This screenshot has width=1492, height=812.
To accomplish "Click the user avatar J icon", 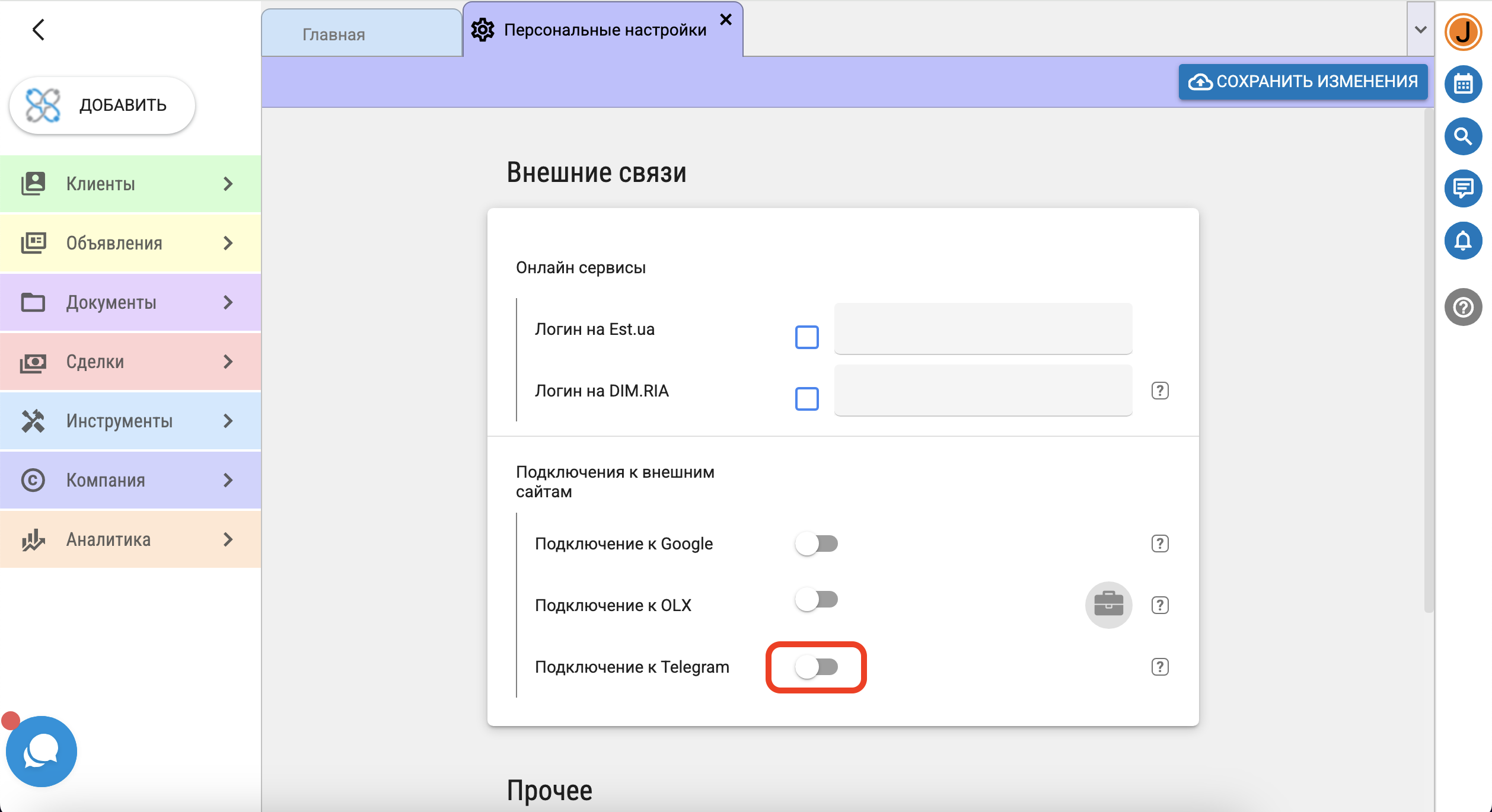I will click(1463, 32).
